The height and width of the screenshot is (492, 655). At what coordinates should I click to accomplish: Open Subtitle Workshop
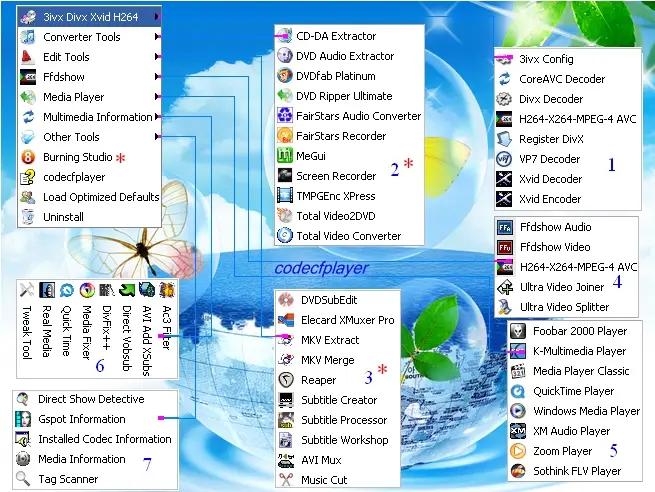click(338, 440)
